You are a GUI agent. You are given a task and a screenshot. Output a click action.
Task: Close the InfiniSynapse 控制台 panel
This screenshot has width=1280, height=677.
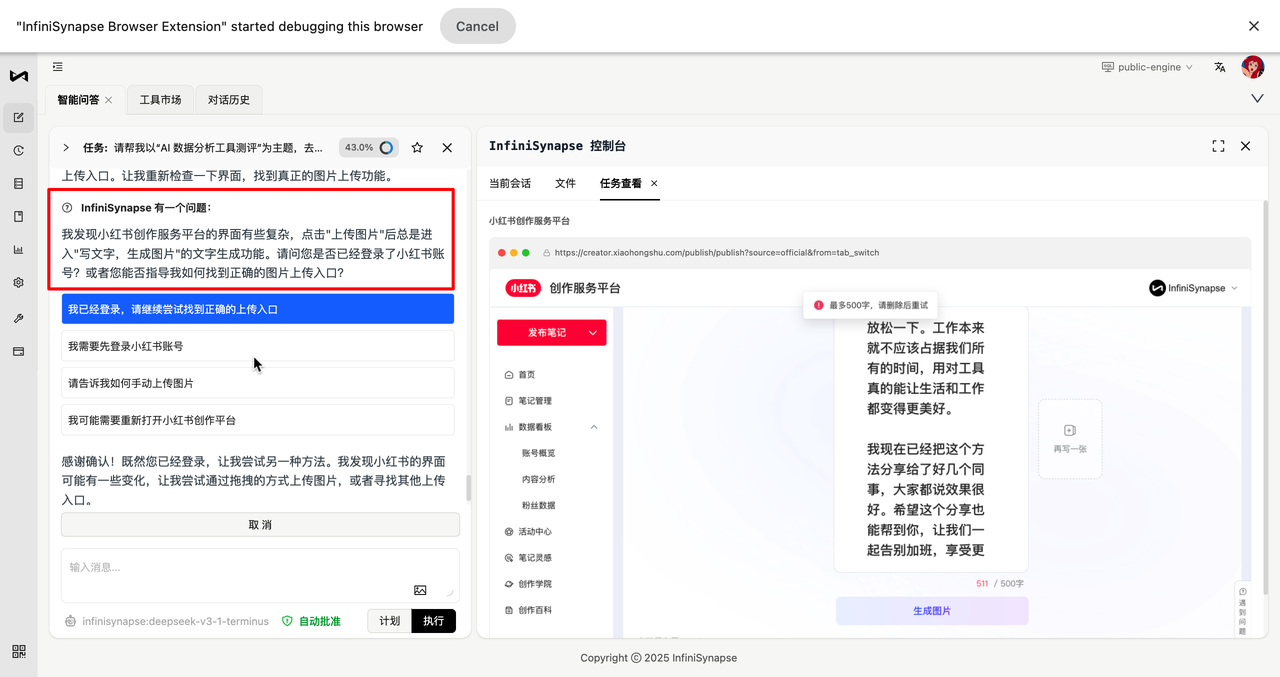(1245, 146)
